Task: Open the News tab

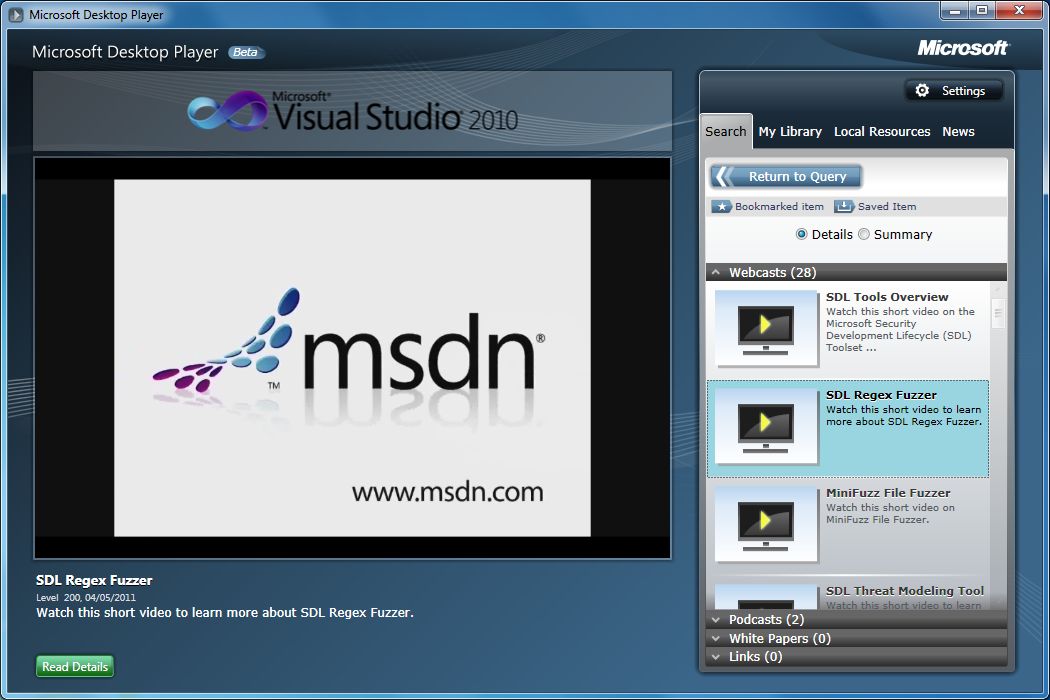Action: tap(958, 131)
